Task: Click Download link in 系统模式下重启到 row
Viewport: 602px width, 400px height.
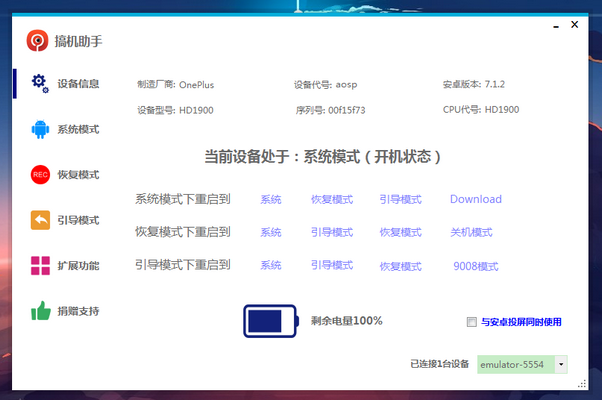Action: click(x=475, y=199)
